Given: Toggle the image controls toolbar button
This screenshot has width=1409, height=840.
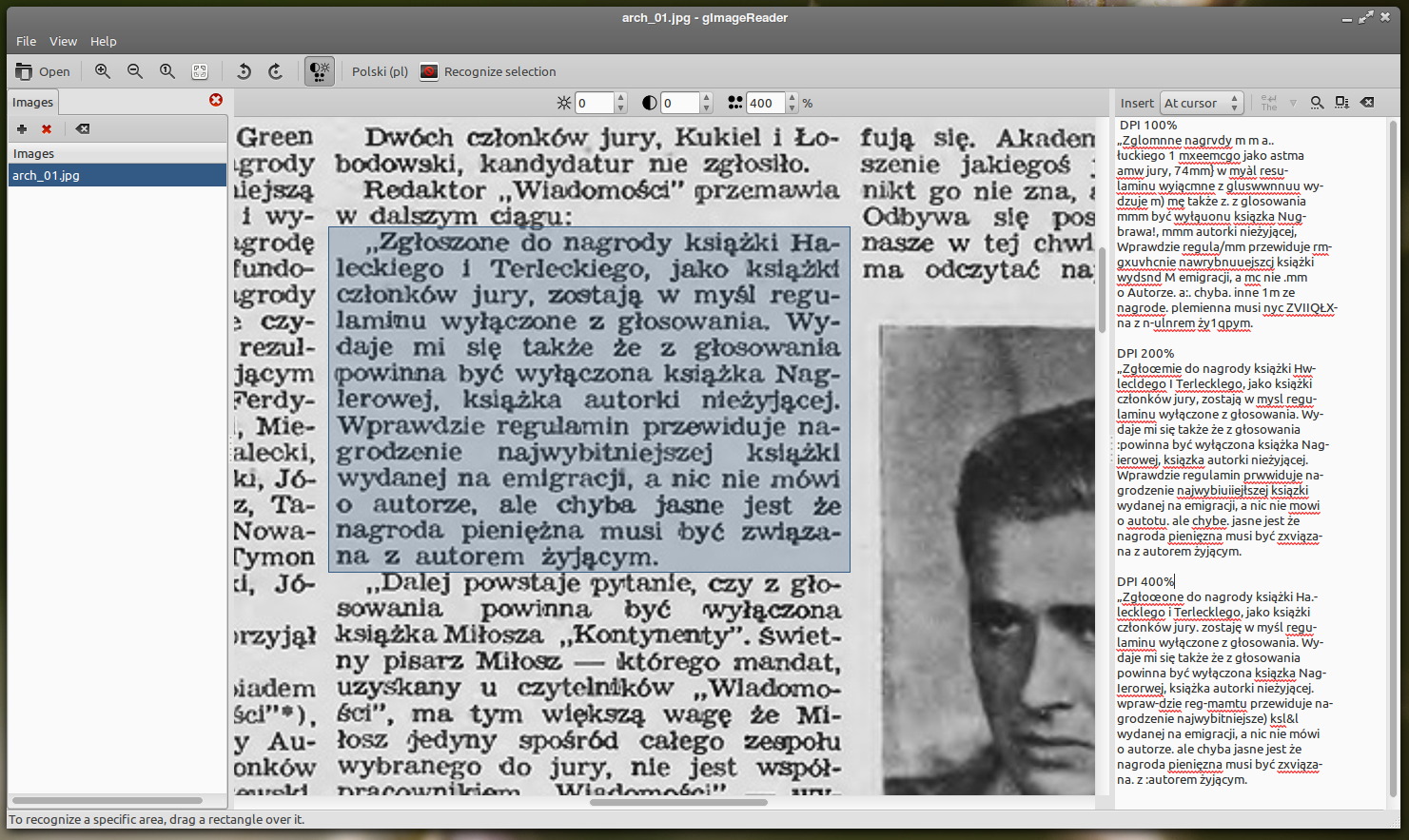Looking at the screenshot, I should pyautogui.click(x=320, y=71).
